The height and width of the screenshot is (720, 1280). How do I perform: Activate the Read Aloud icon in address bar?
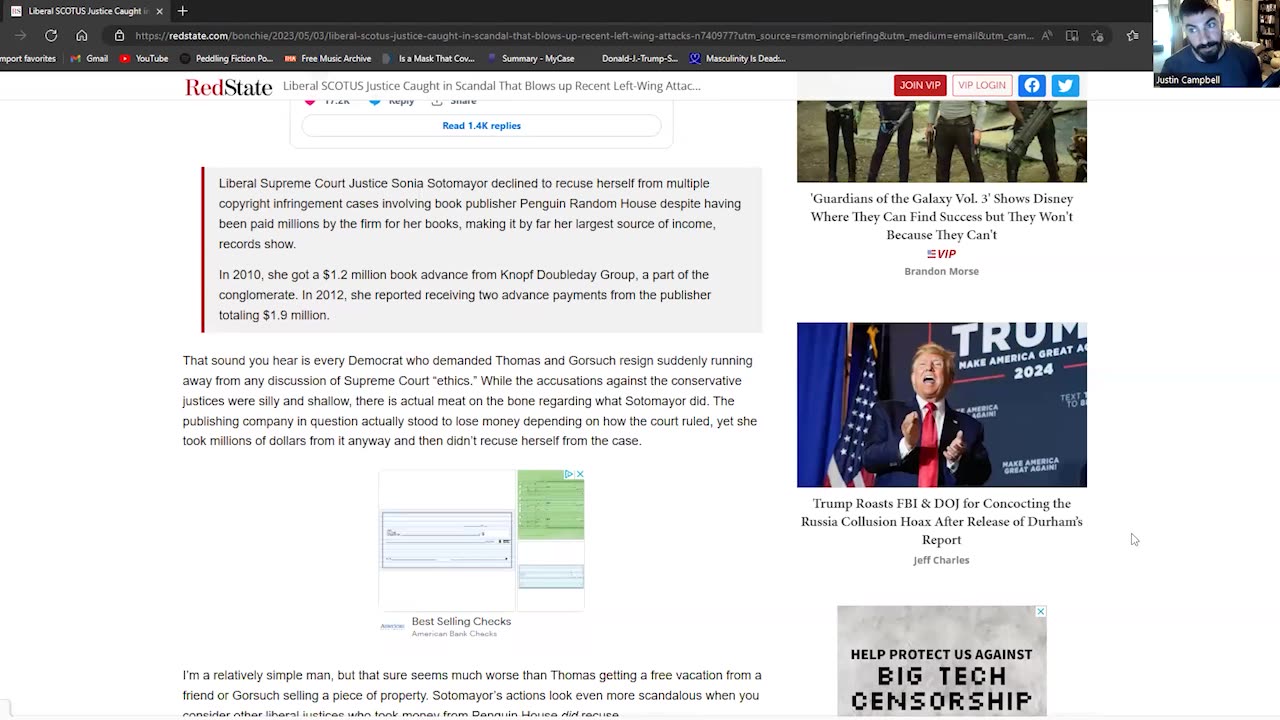(1047, 35)
